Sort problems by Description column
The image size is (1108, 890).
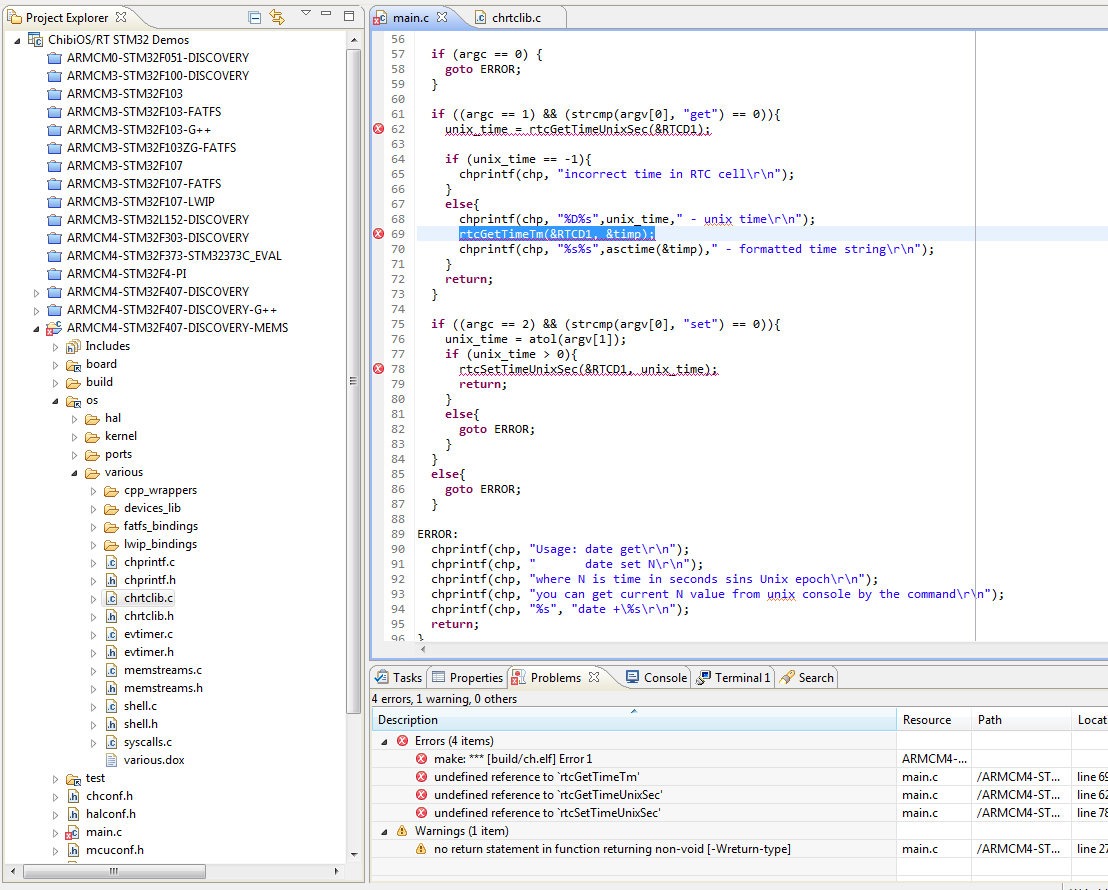click(634, 720)
